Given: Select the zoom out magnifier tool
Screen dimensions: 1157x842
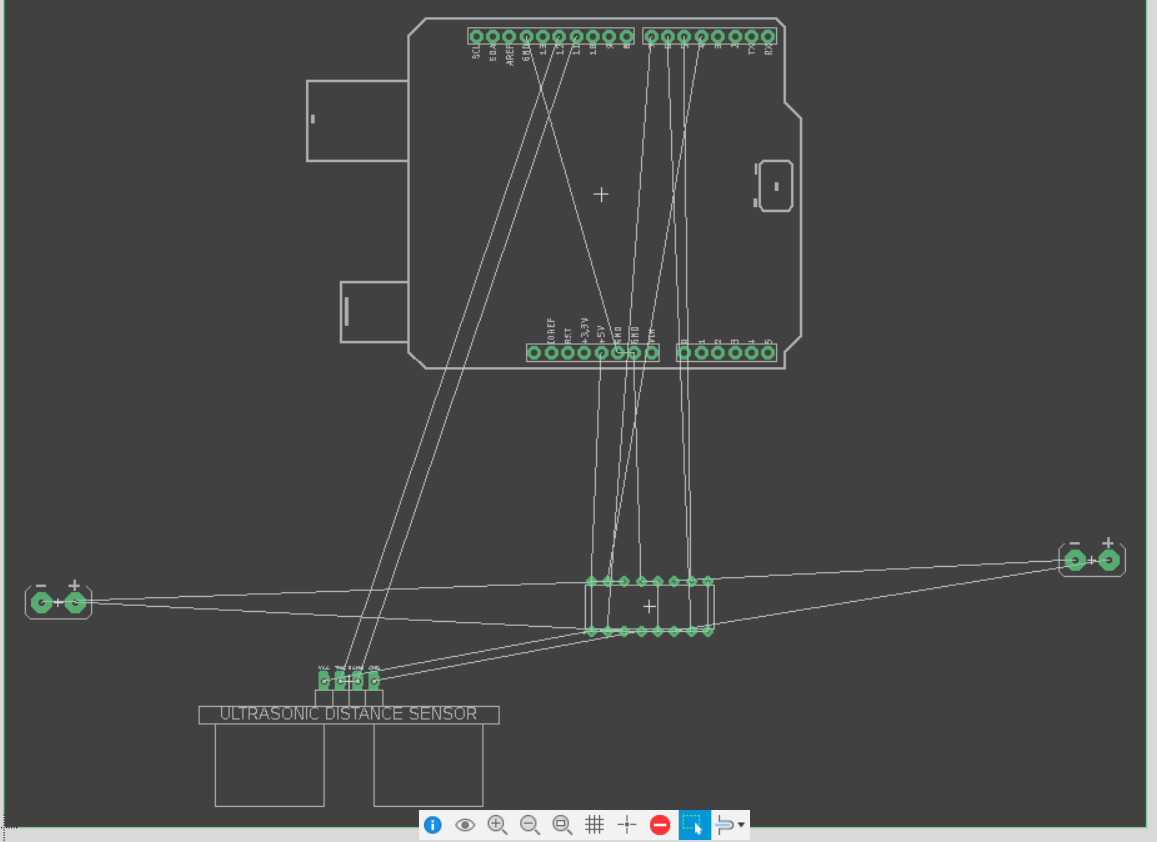Looking at the screenshot, I should (530, 826).
